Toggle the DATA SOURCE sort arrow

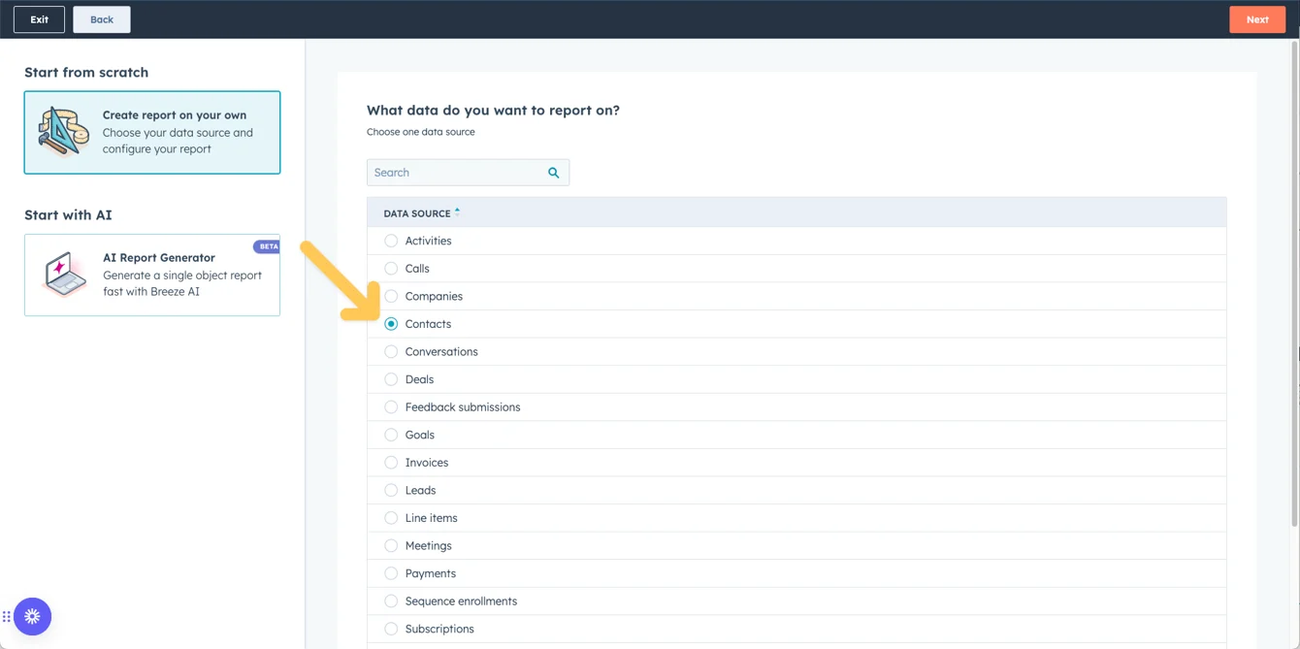(x=457, y=211)
